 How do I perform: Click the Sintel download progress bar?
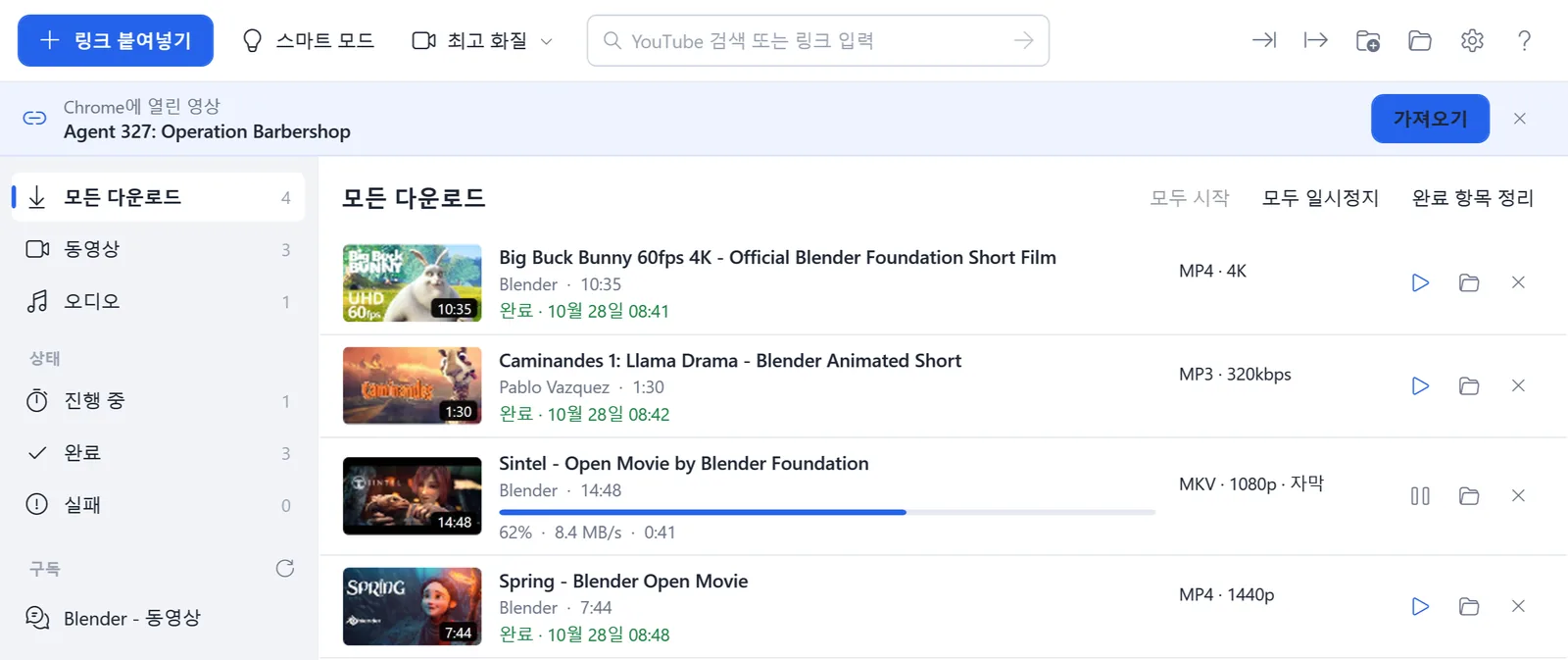pos(827,512)
